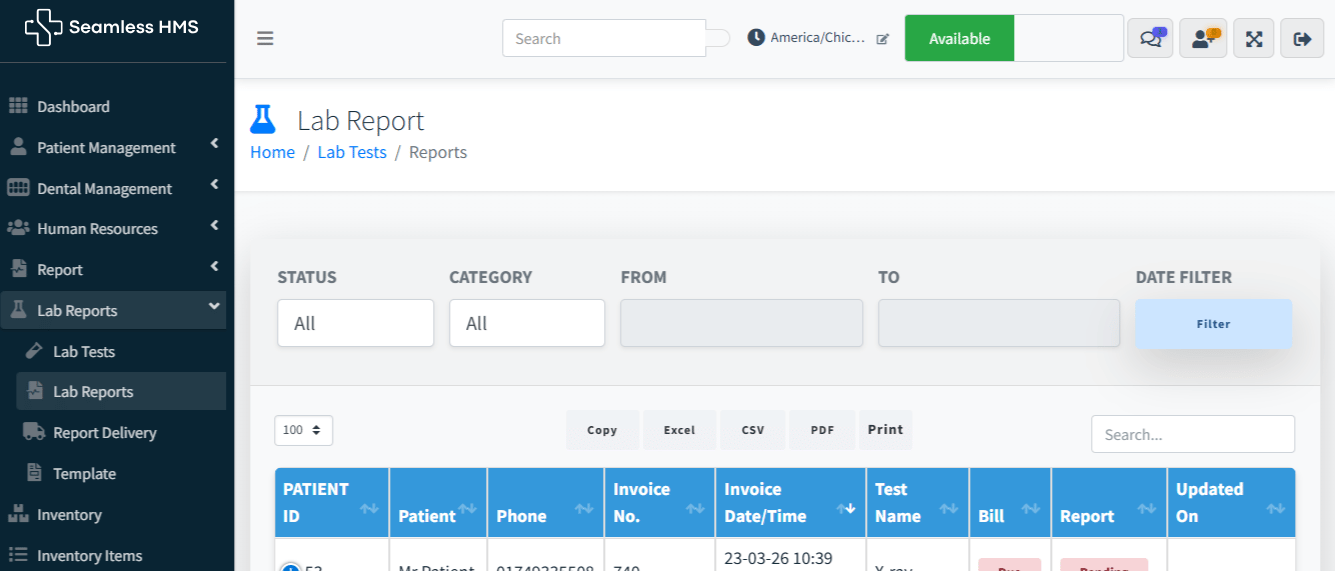Open the Status dropdown
The width and height of the screenshot is (1335, 571).
tap(355, 323)
